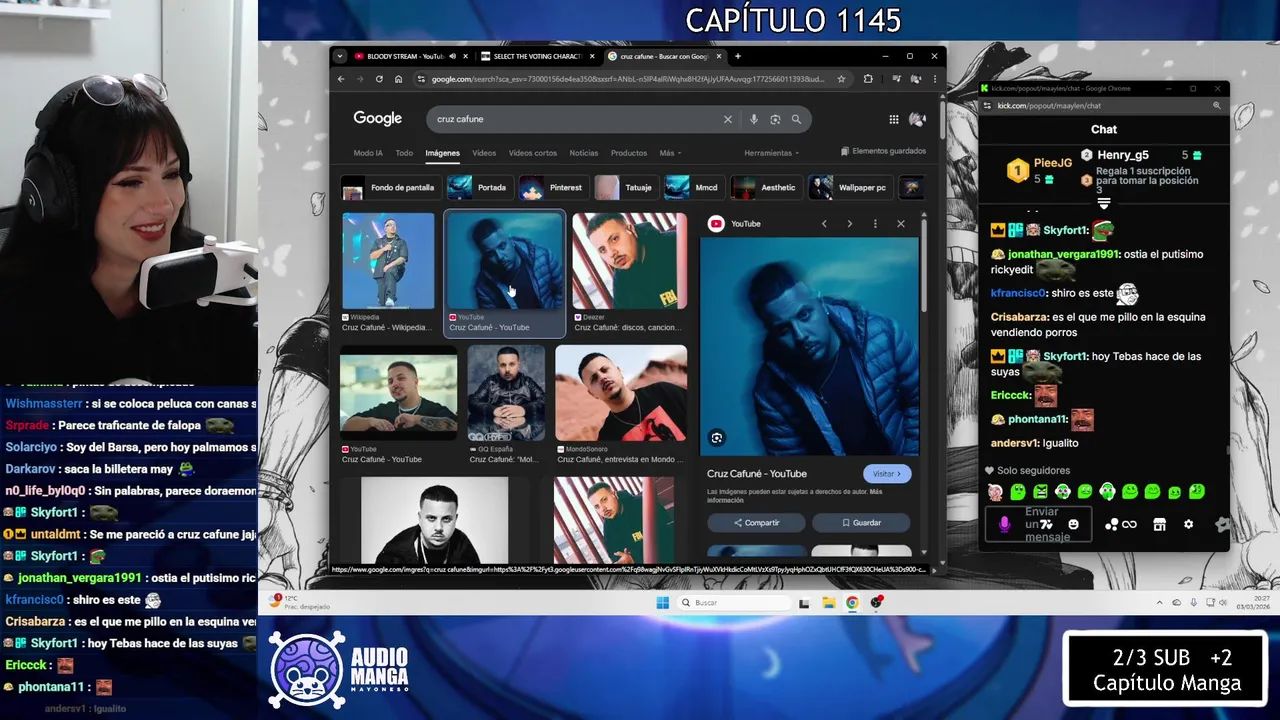
Task: Show previous image in preview panel
Action: [x=824, y=224]
